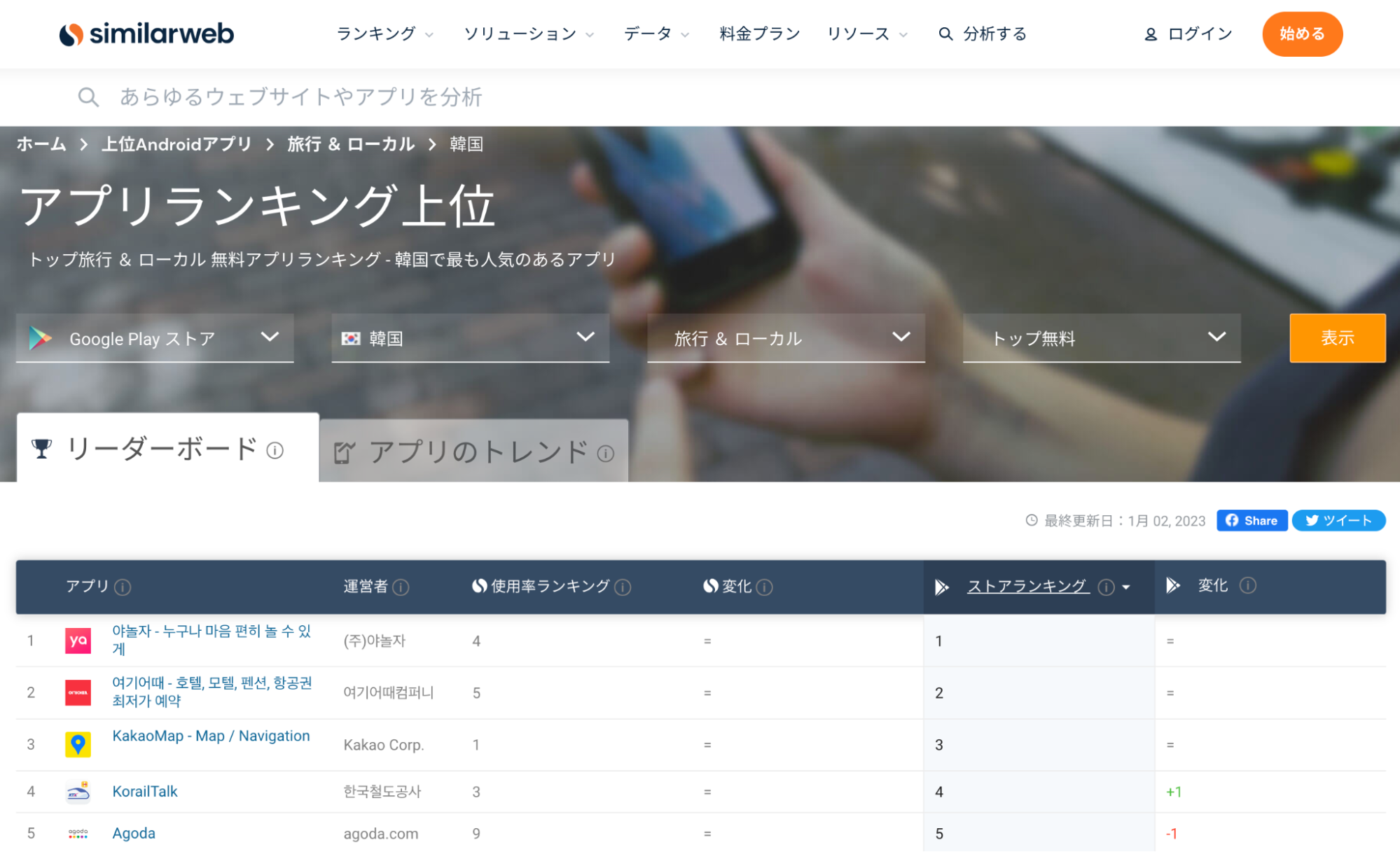
Task: Open the 韓国 country dropdown
Action: pyautogui.click(x=470, y=338)
